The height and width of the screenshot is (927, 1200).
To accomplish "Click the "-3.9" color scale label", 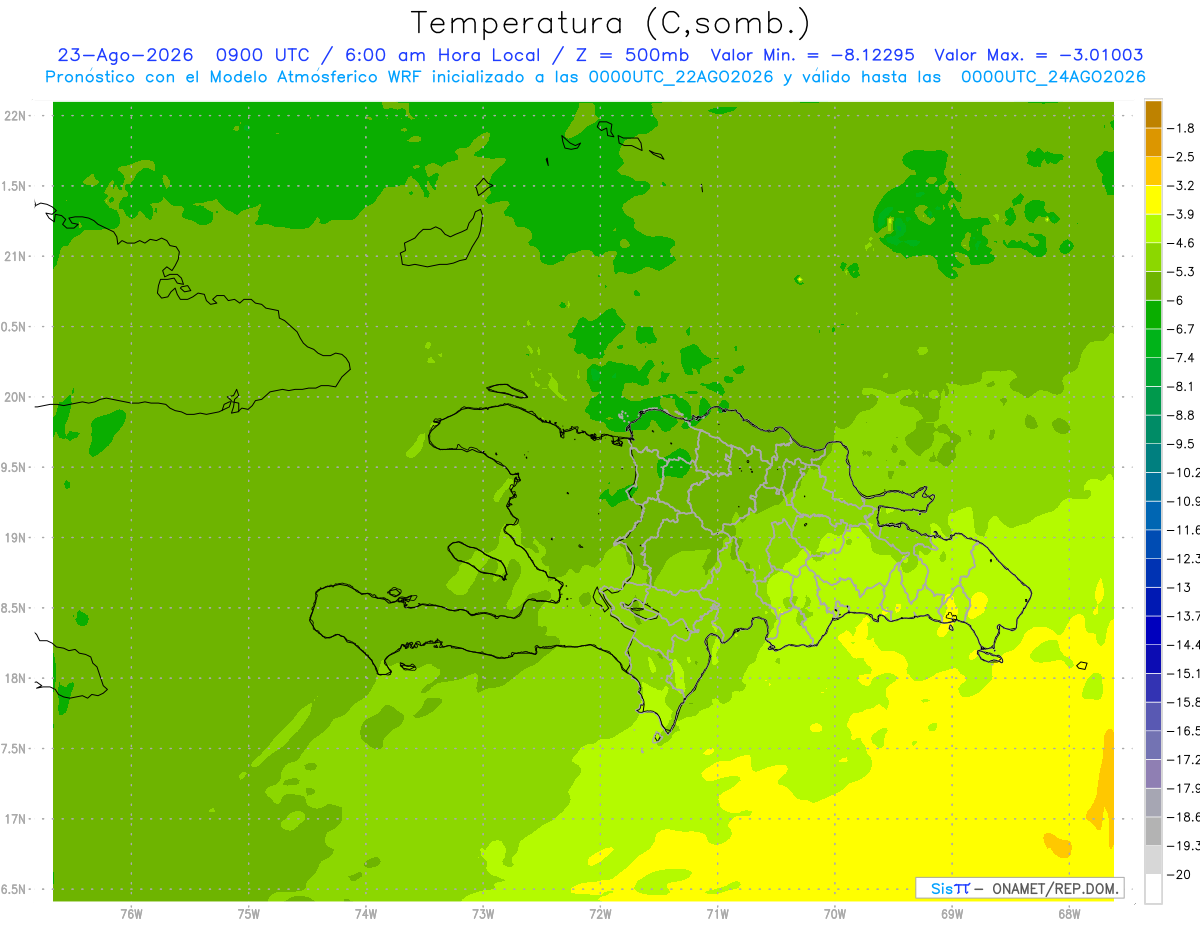I will [1183, 214].
